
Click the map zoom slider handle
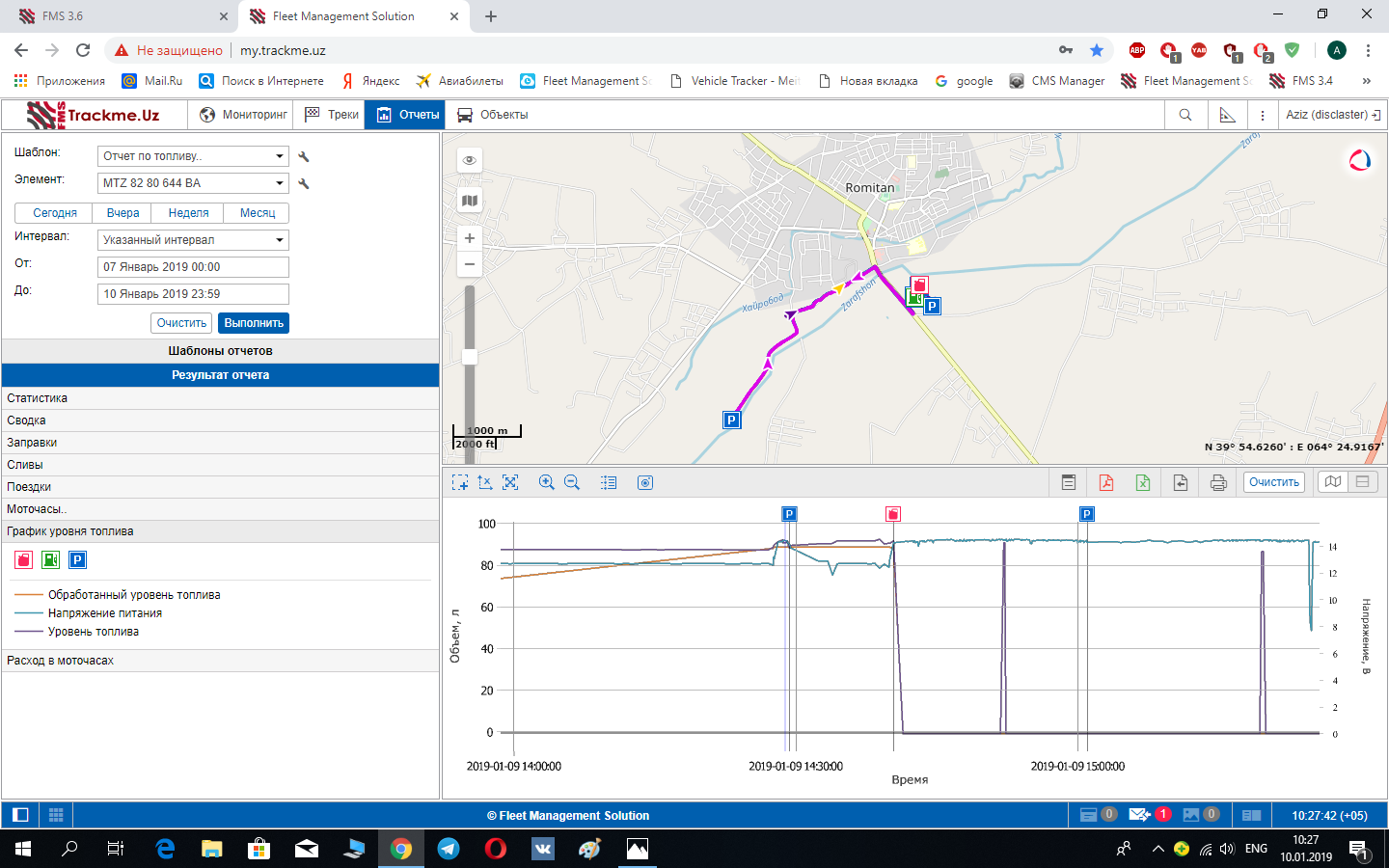tap(470, 357)
